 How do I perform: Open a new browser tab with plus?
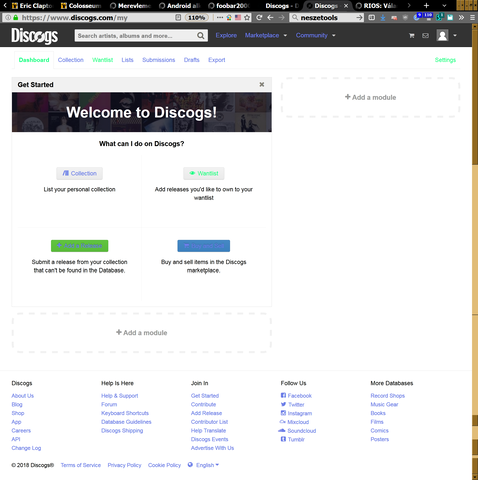[426, 6]
